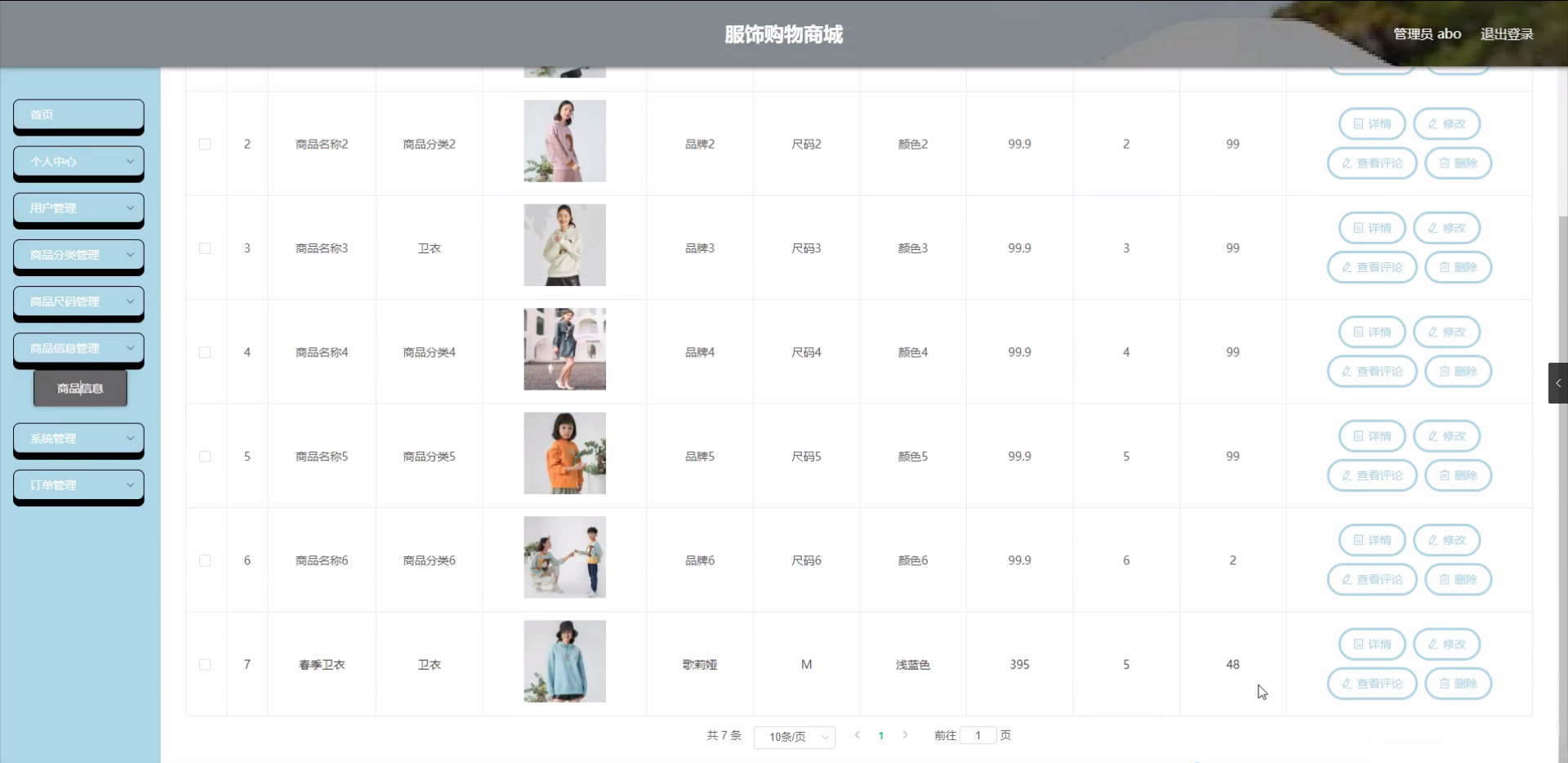Open 详情 for row 5 商品名称5

click(1372, 436)
